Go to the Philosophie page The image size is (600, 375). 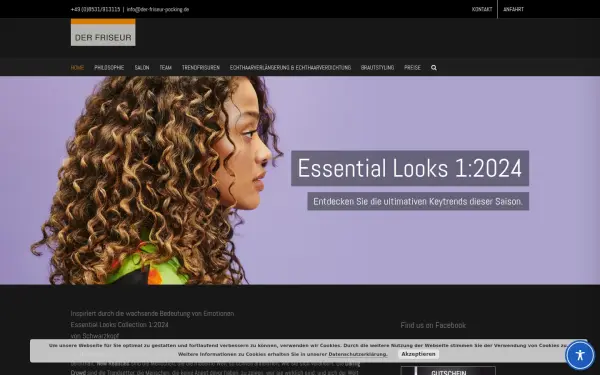coord(109,68)
